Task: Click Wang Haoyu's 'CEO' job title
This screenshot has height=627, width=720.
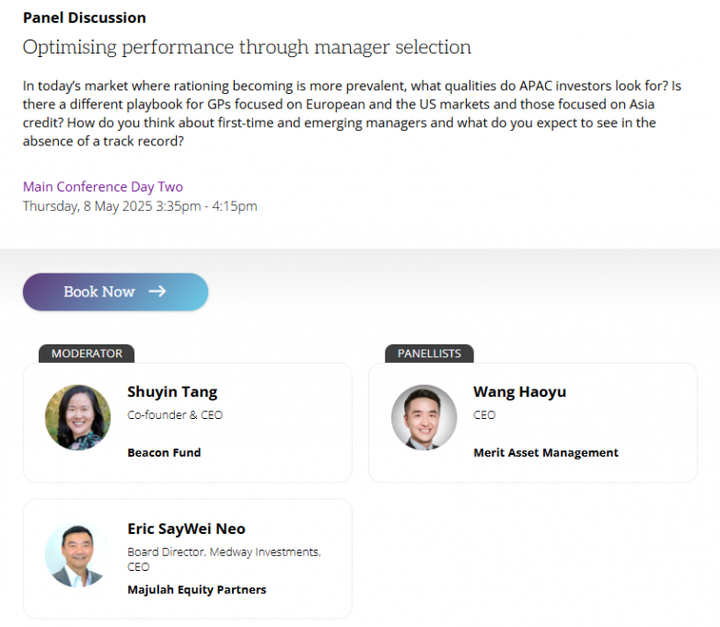Action: (484, 415)
